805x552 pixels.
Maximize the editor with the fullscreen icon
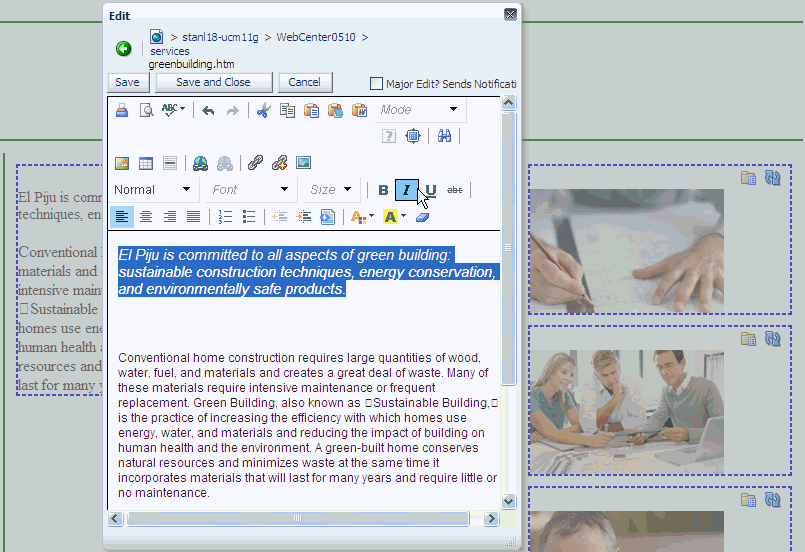pyautogui.click(x=413, y=136)
